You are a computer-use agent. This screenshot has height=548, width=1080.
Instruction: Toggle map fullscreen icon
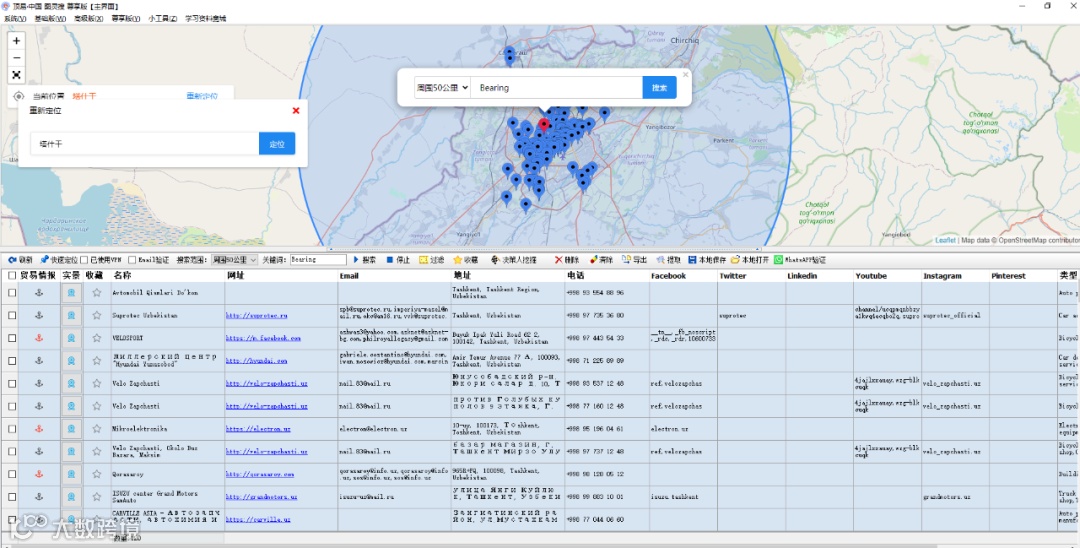click(17, 75)
